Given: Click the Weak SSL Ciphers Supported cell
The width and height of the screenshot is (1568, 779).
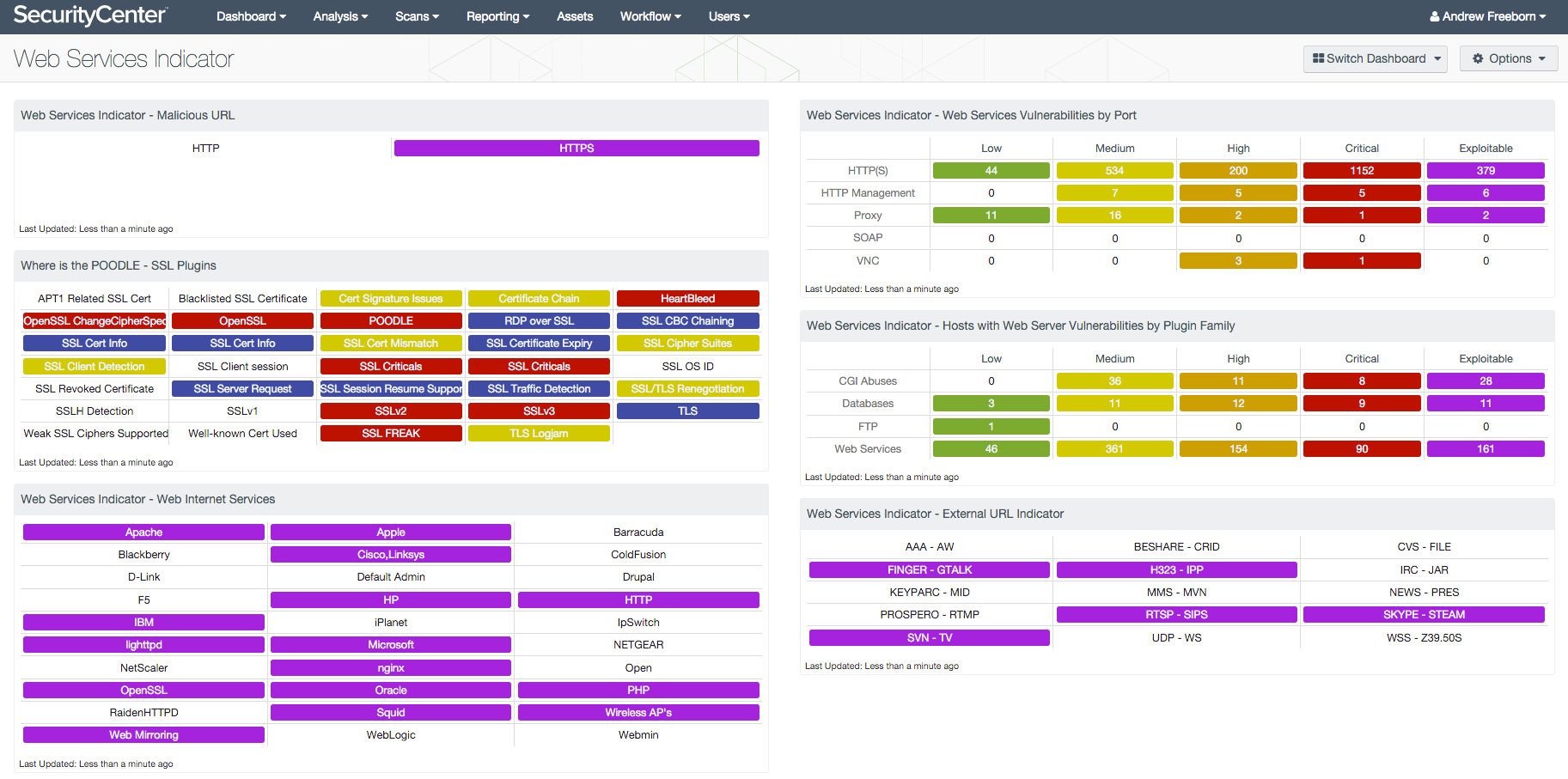Looking at the screenshot, I should tap(95, 434).
